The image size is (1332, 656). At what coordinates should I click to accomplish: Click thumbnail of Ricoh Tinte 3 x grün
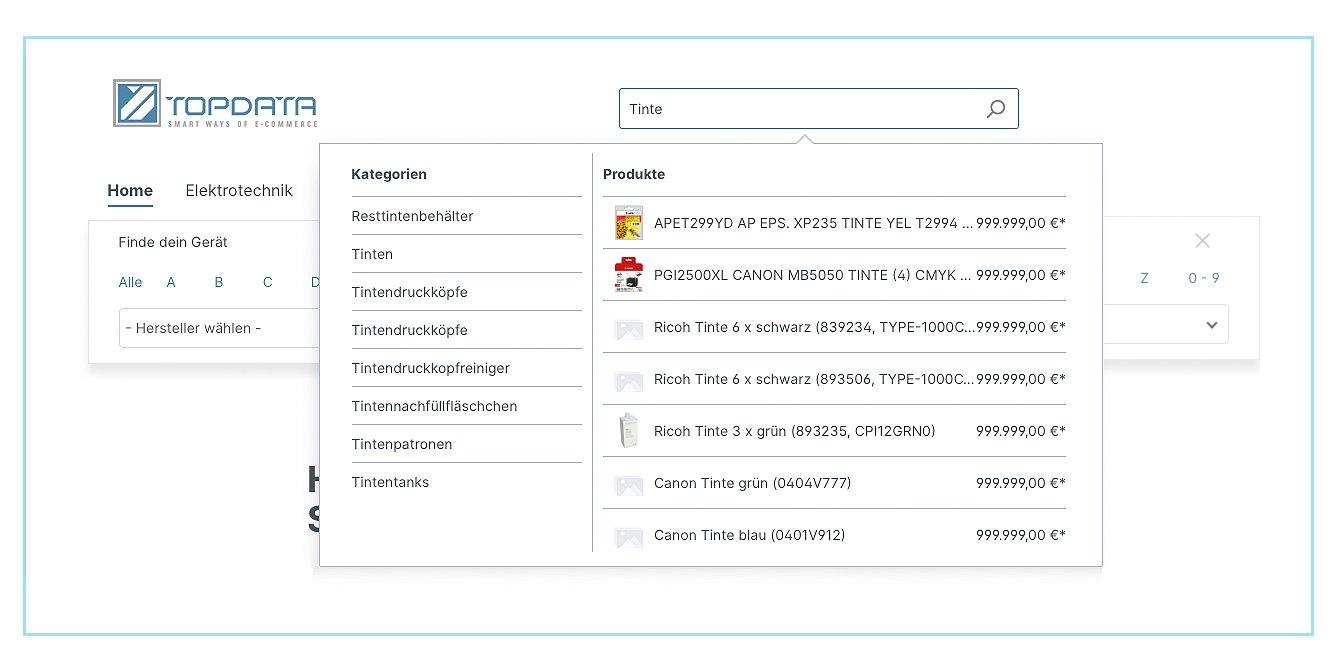coord(628,431)
